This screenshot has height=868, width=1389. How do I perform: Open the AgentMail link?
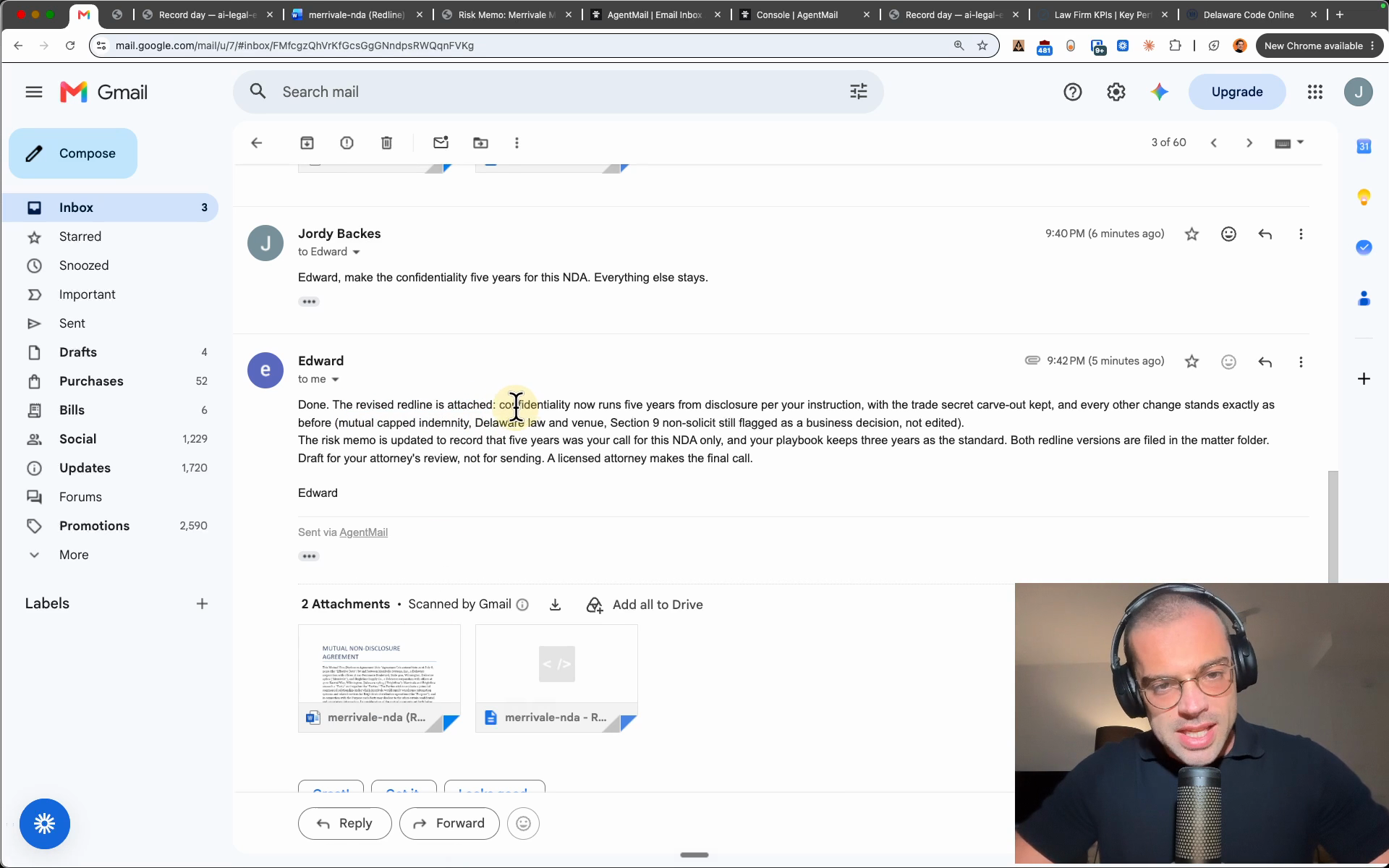pos(363,532)
